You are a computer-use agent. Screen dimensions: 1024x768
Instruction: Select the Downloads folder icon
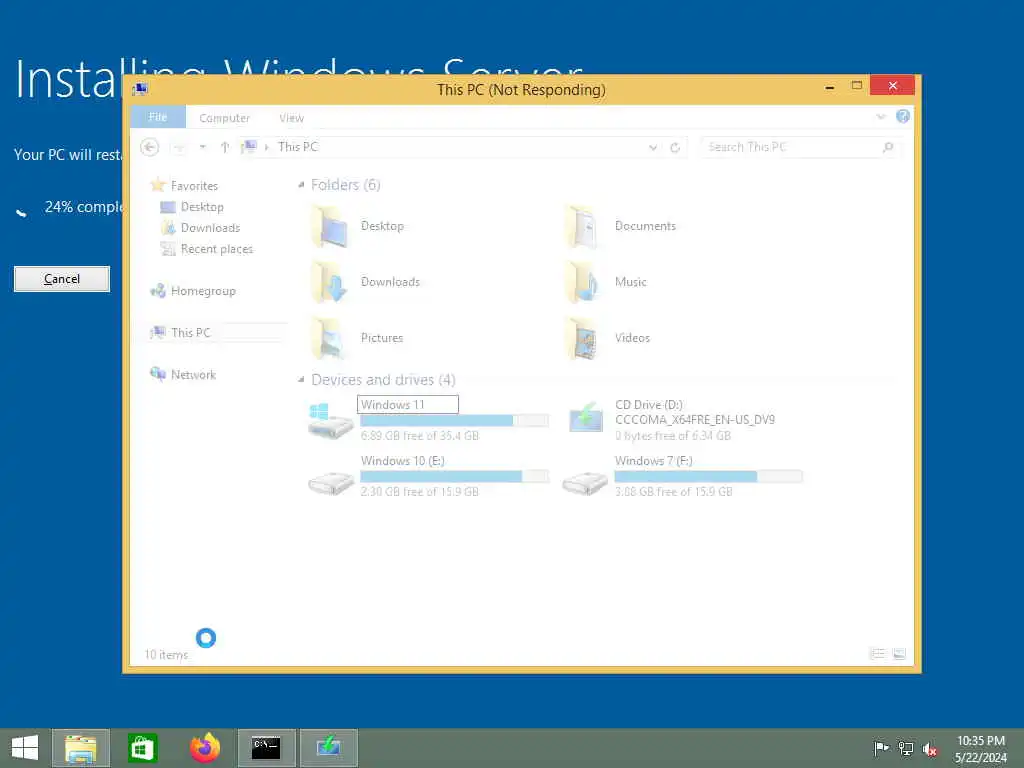pyautogui.click(x=330, y=282)
